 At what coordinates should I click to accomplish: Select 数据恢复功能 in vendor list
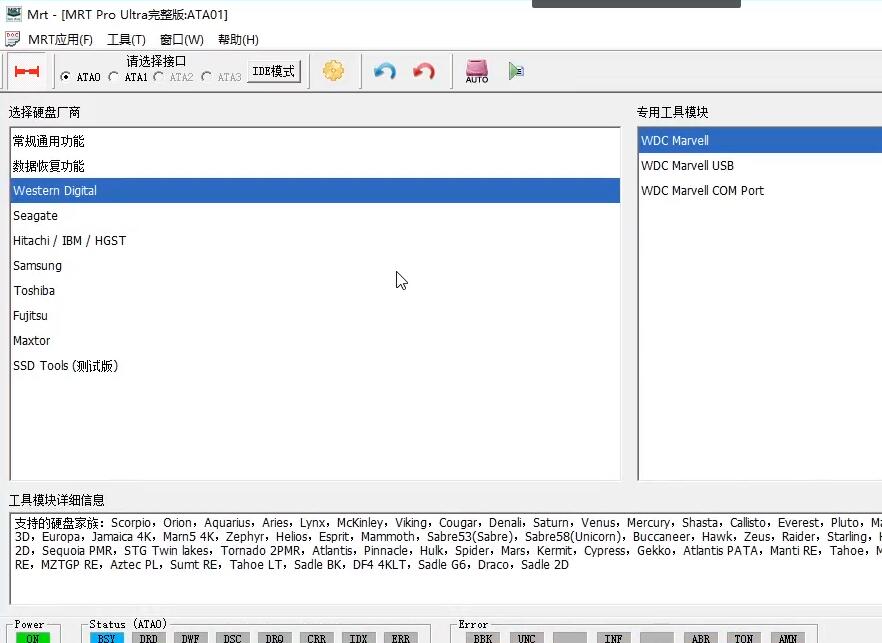pyautogui.click(x=315, y=166)
